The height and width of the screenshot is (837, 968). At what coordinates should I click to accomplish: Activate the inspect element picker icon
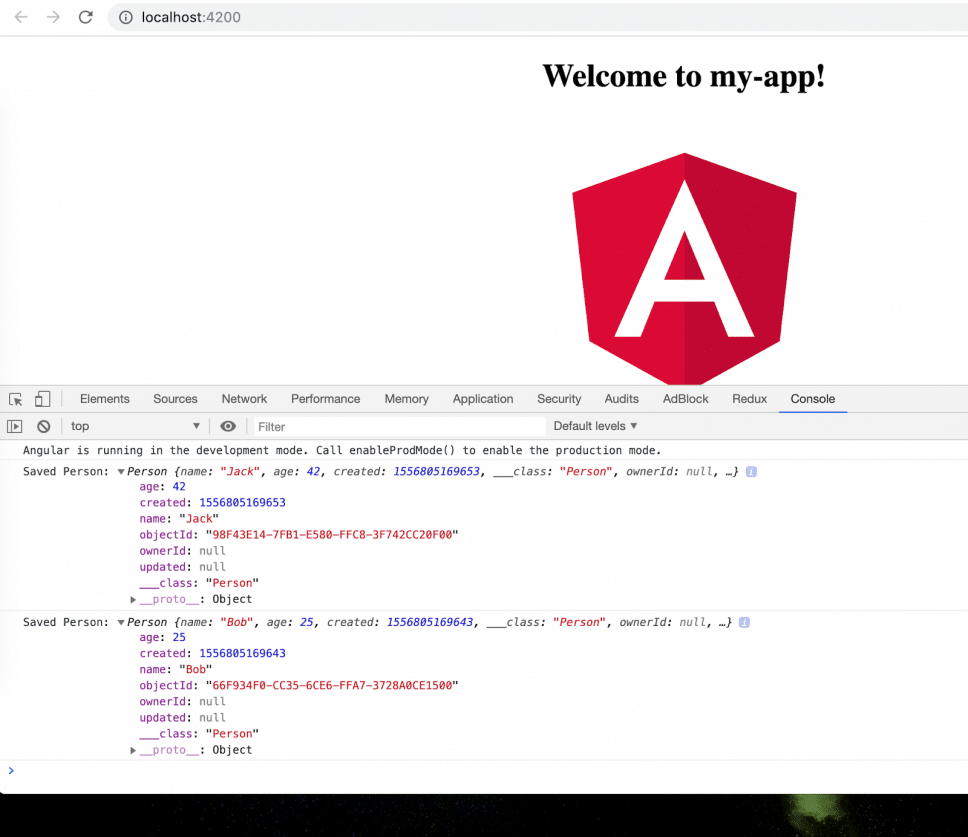click(x=16, y=399)
